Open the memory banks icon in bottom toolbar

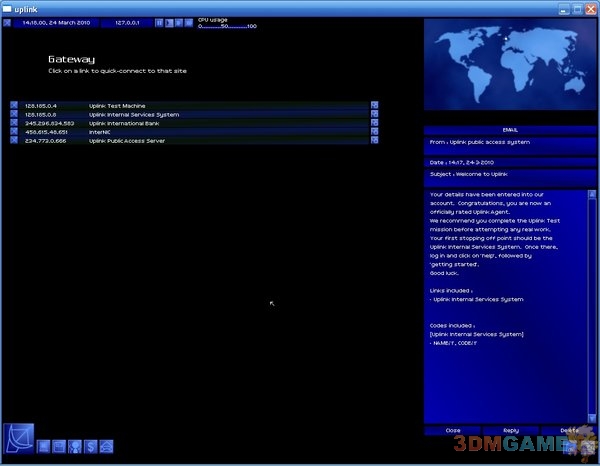coord(59,446)
